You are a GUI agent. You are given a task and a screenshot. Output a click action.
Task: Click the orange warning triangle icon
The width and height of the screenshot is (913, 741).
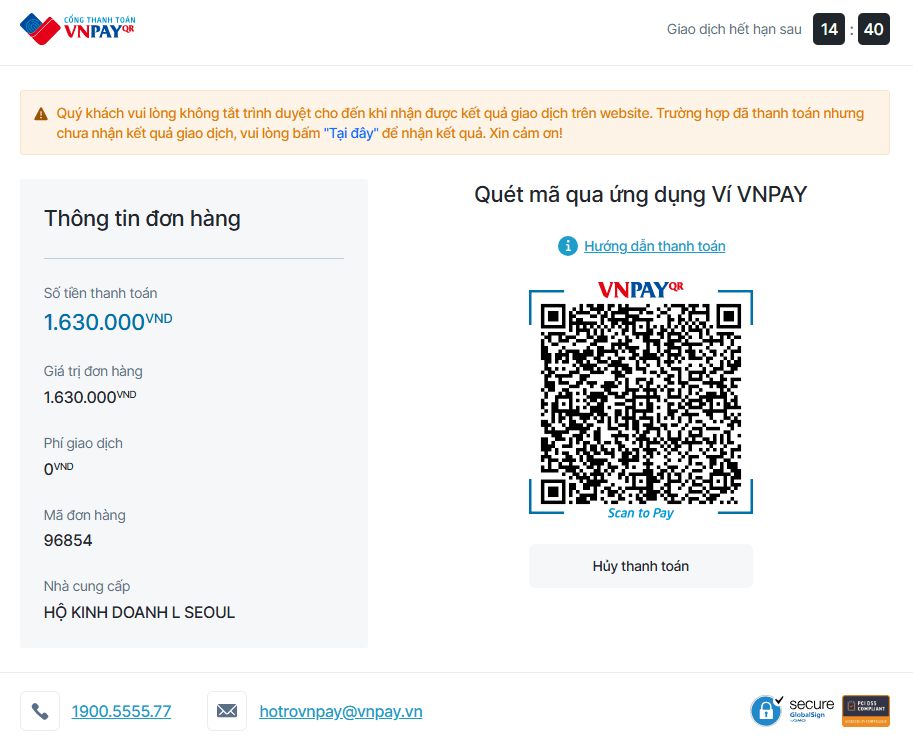click(41, 114)
